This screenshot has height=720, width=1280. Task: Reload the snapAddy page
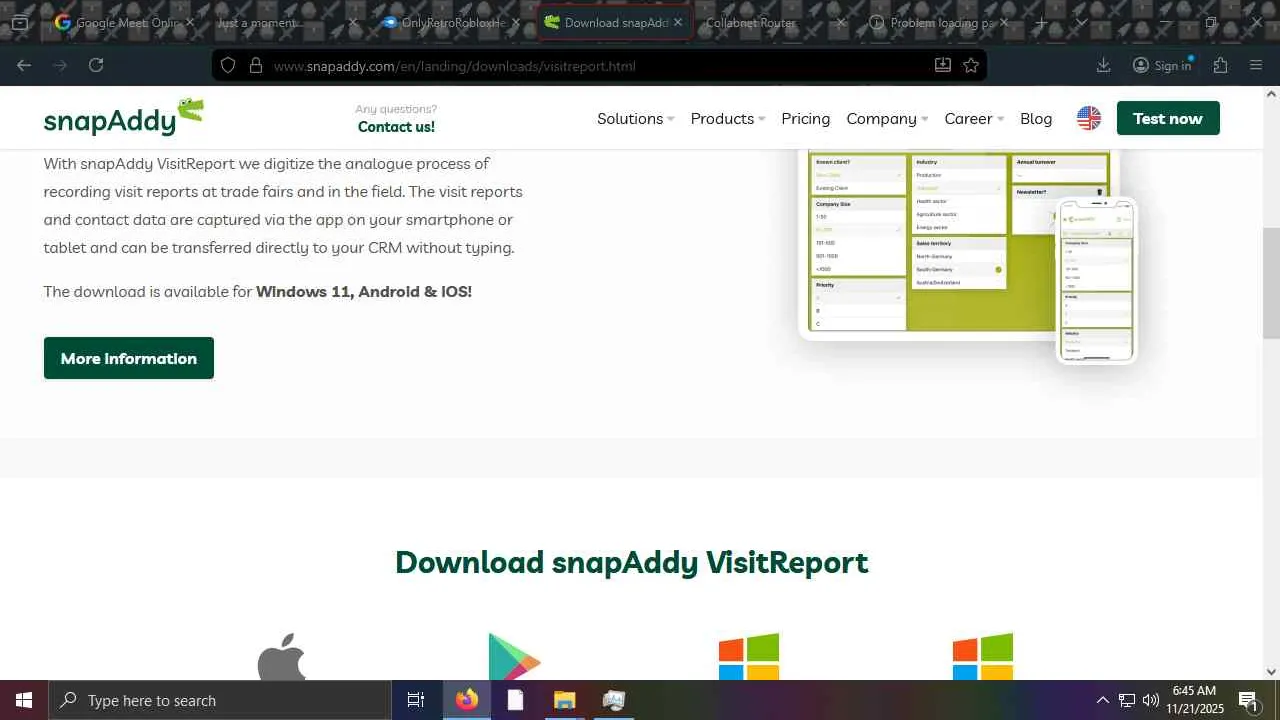[x=96, y=65]
